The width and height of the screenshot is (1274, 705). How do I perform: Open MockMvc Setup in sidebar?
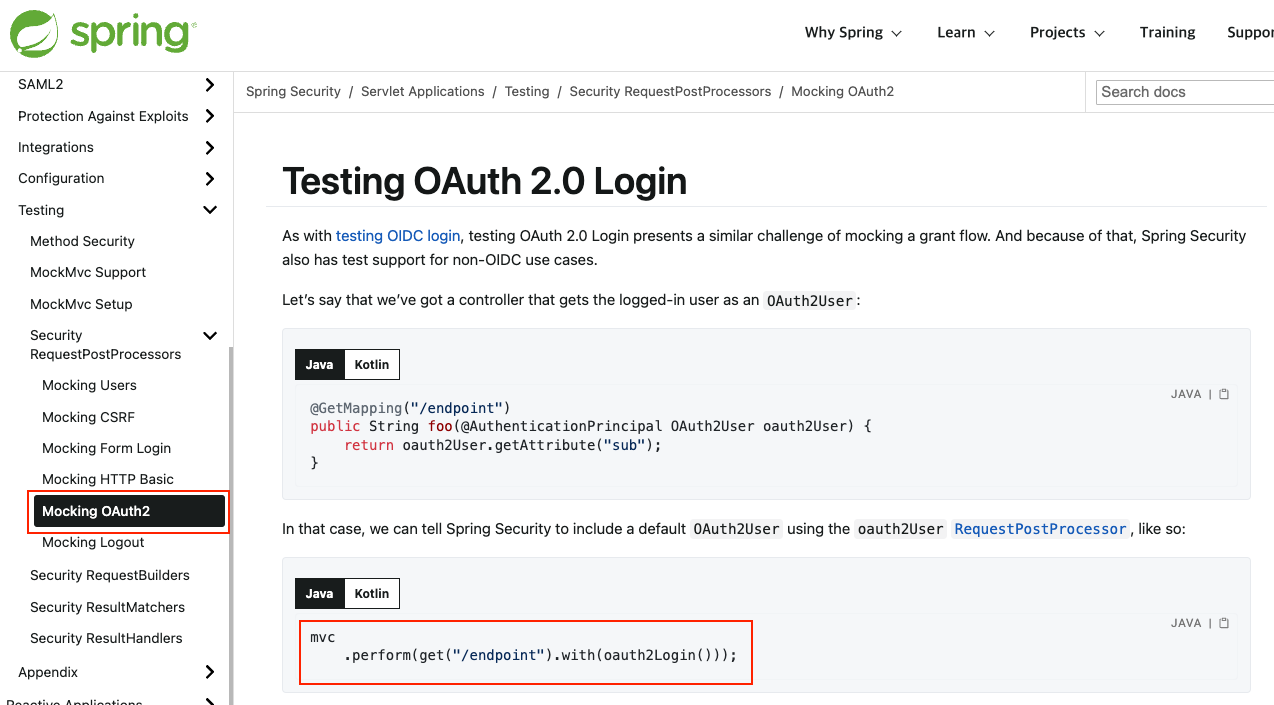(x=81, y=304)
